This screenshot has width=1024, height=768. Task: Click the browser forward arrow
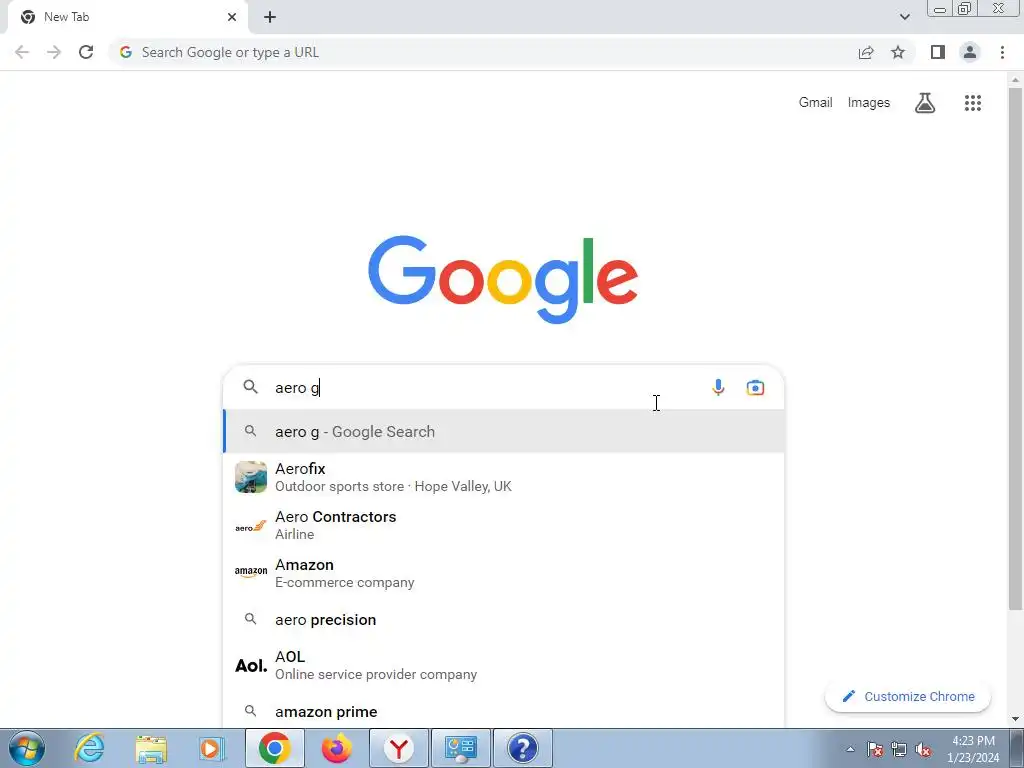tap(54, 52)
